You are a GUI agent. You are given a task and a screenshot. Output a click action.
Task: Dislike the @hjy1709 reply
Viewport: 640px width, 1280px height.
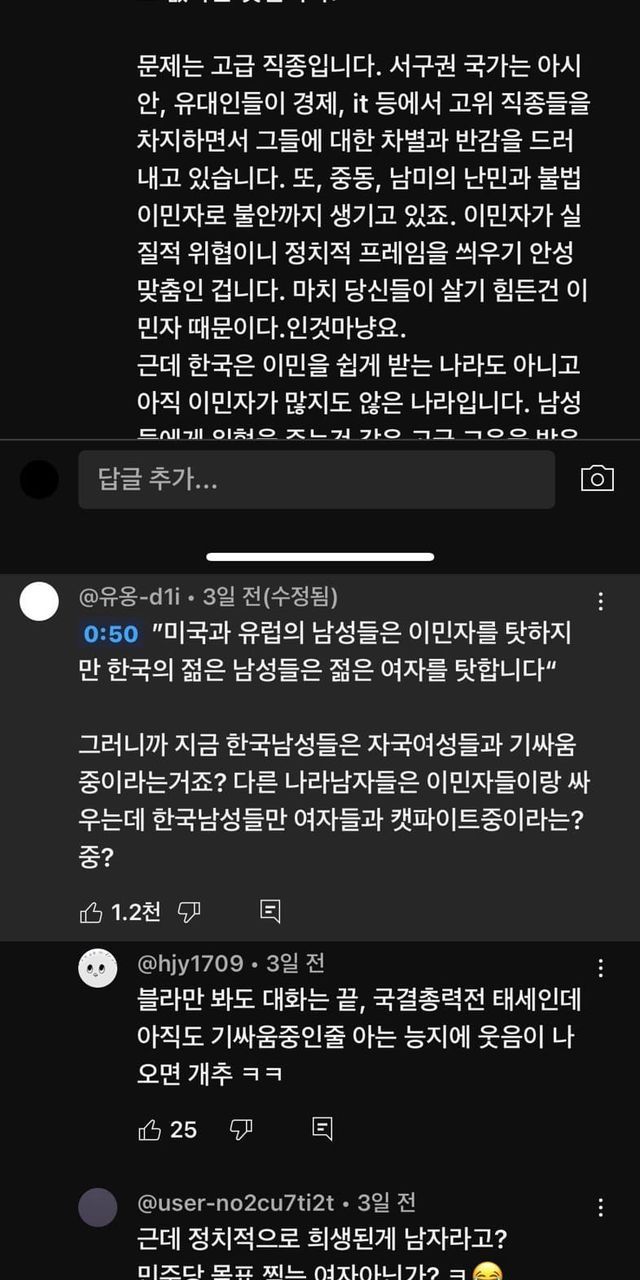241,1130
